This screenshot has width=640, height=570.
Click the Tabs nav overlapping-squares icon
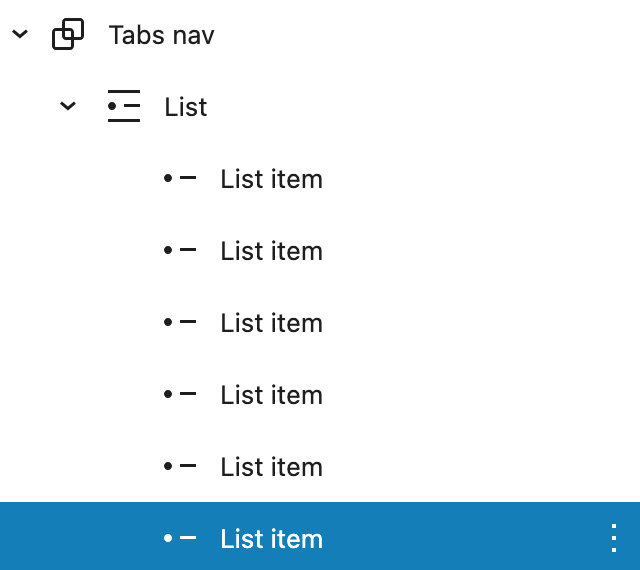68,34
